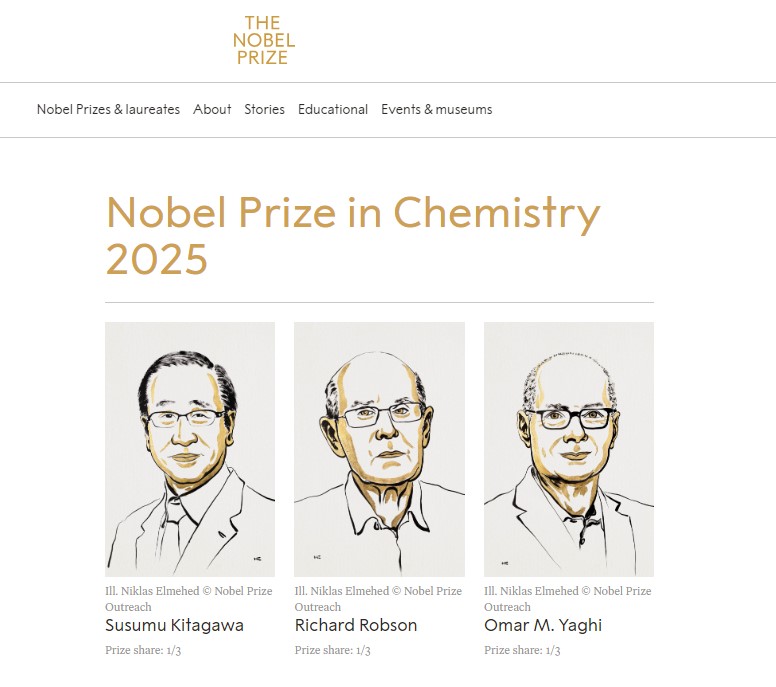View Omar M. Yaghi's portrait illustration
Image resolution: width=776 pixels, height=687 pixels.
(568, 449)
